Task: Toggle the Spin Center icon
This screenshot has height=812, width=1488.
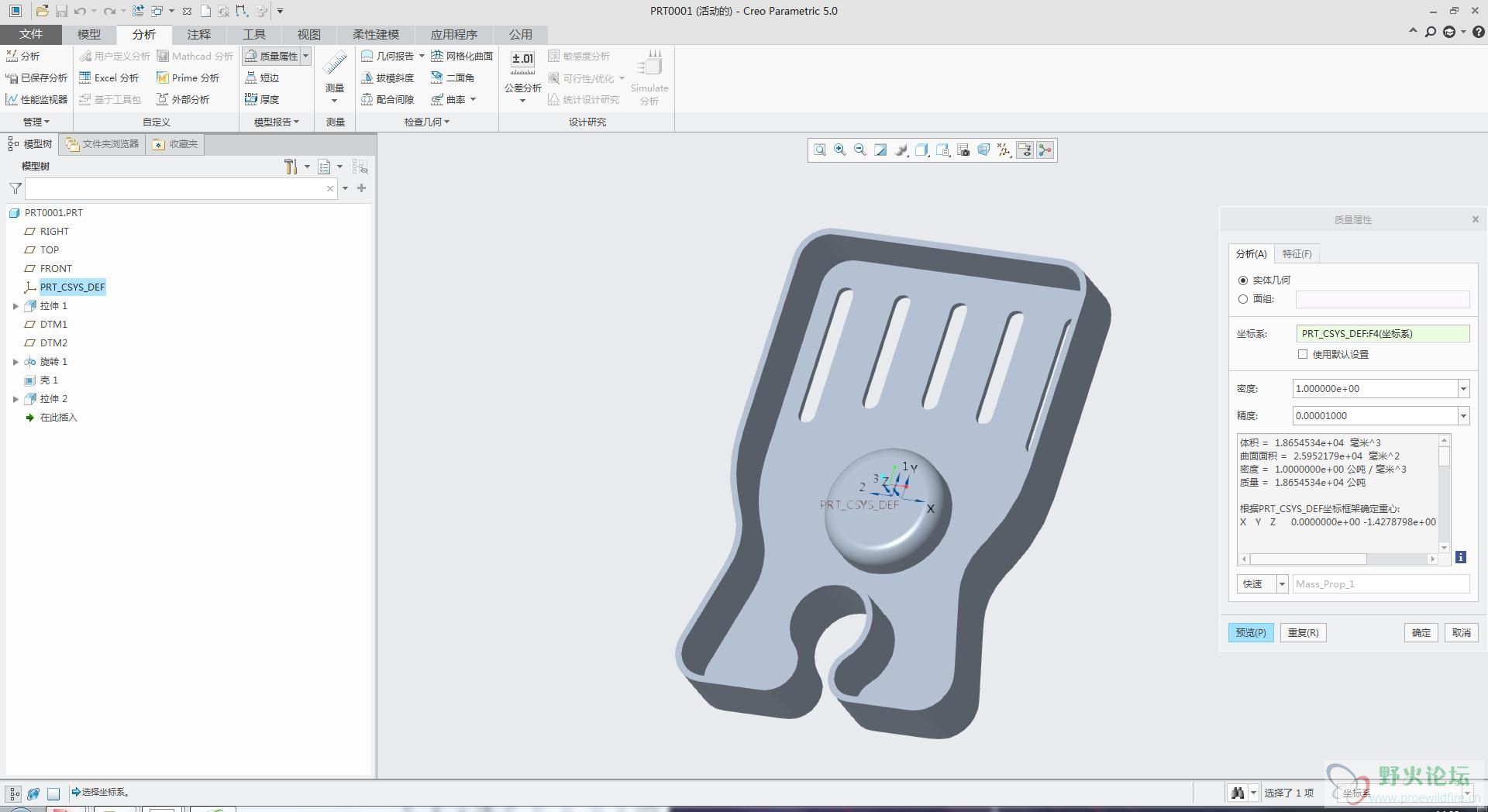Action: tap(1045, 150)
